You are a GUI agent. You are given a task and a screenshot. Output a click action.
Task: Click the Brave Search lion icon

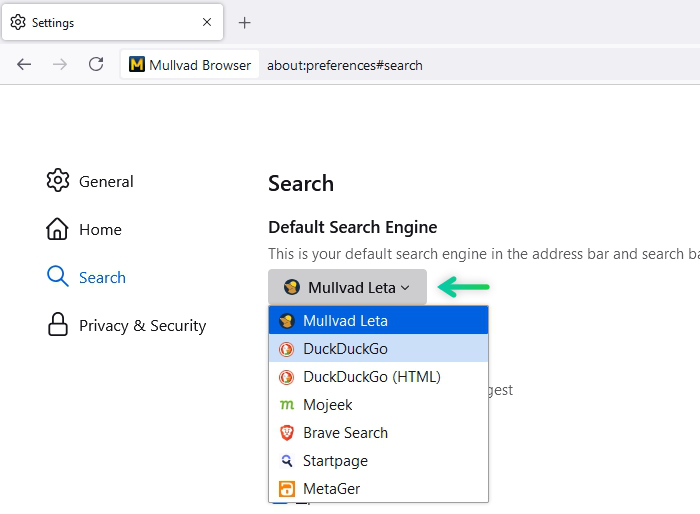tap(287, 433)
